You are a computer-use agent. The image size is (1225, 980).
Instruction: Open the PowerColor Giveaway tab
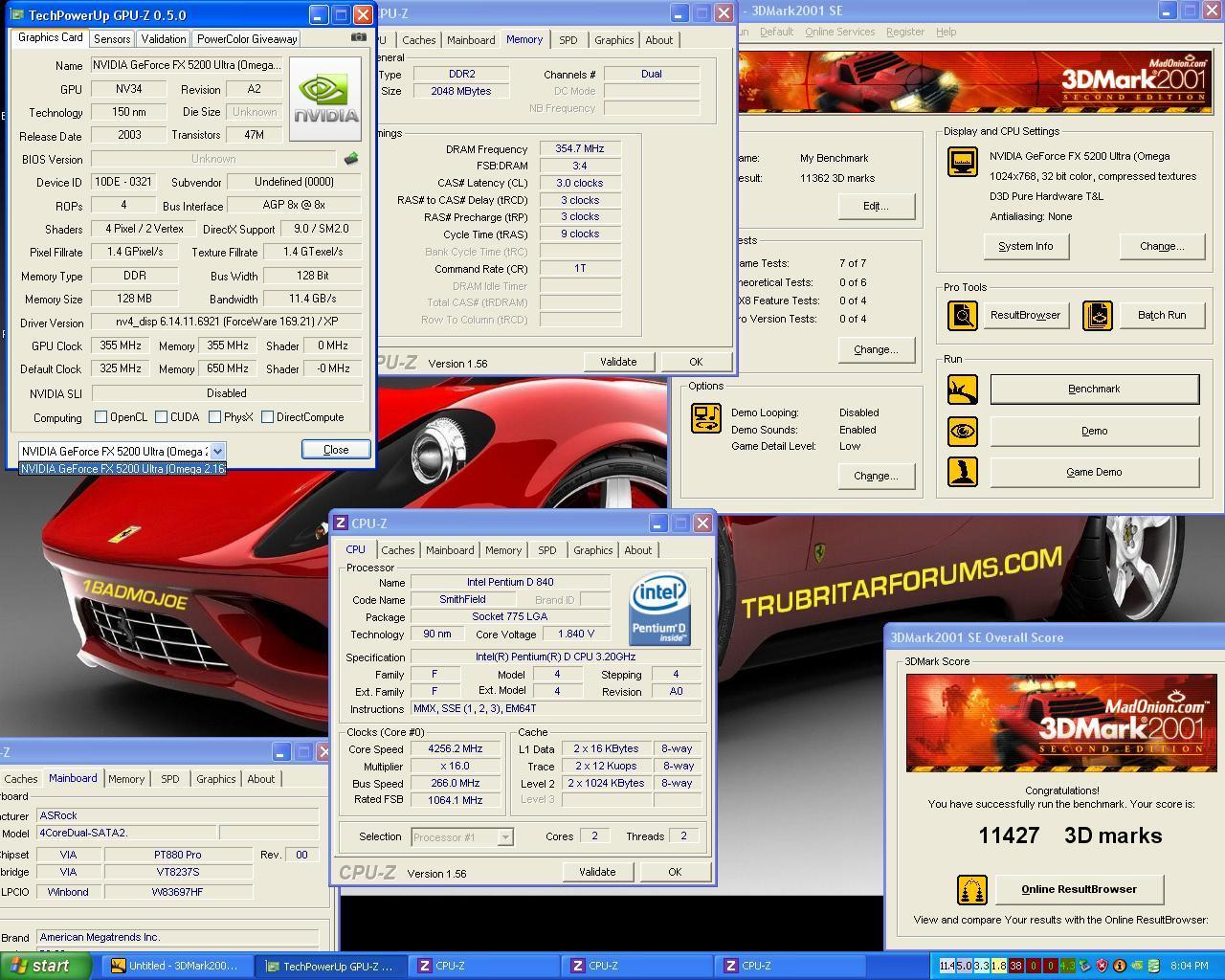tap(247, 38)
